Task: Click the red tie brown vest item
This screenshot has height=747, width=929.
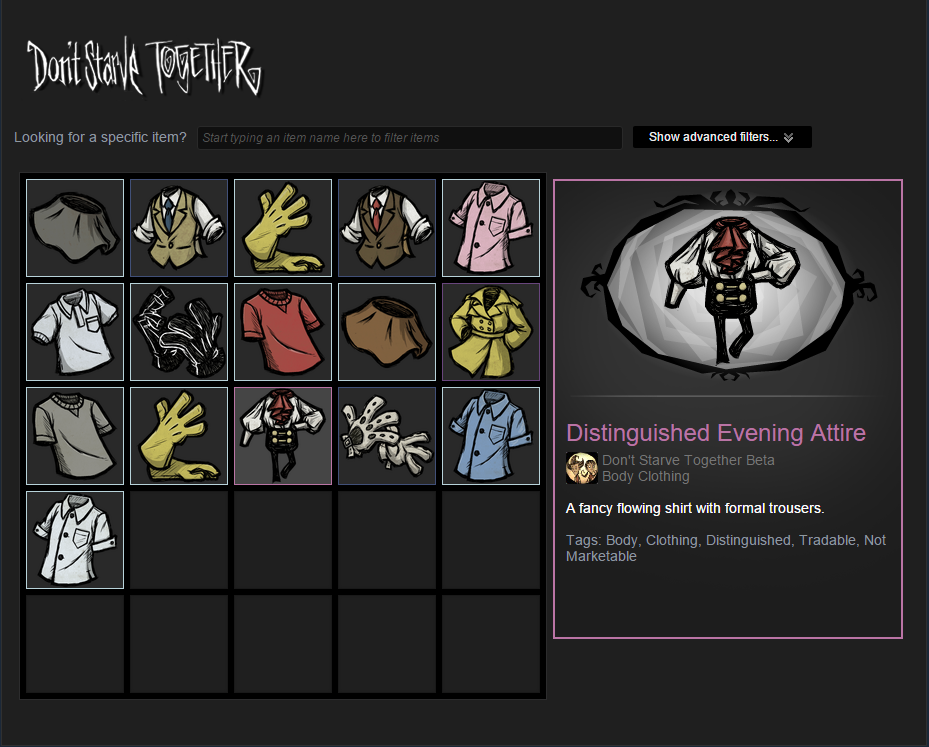Action: (387, 228)
